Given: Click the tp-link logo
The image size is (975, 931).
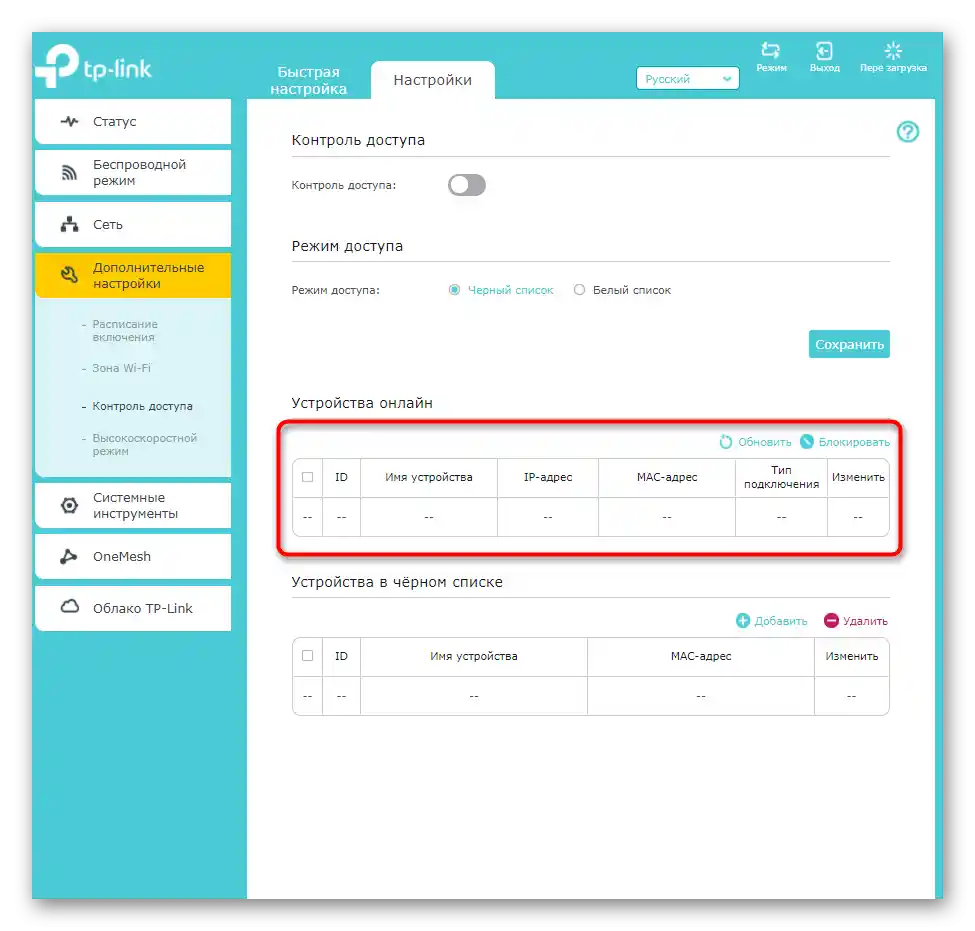Looking at the screenshot, I should pyautogui.click(x=93, y=66).
